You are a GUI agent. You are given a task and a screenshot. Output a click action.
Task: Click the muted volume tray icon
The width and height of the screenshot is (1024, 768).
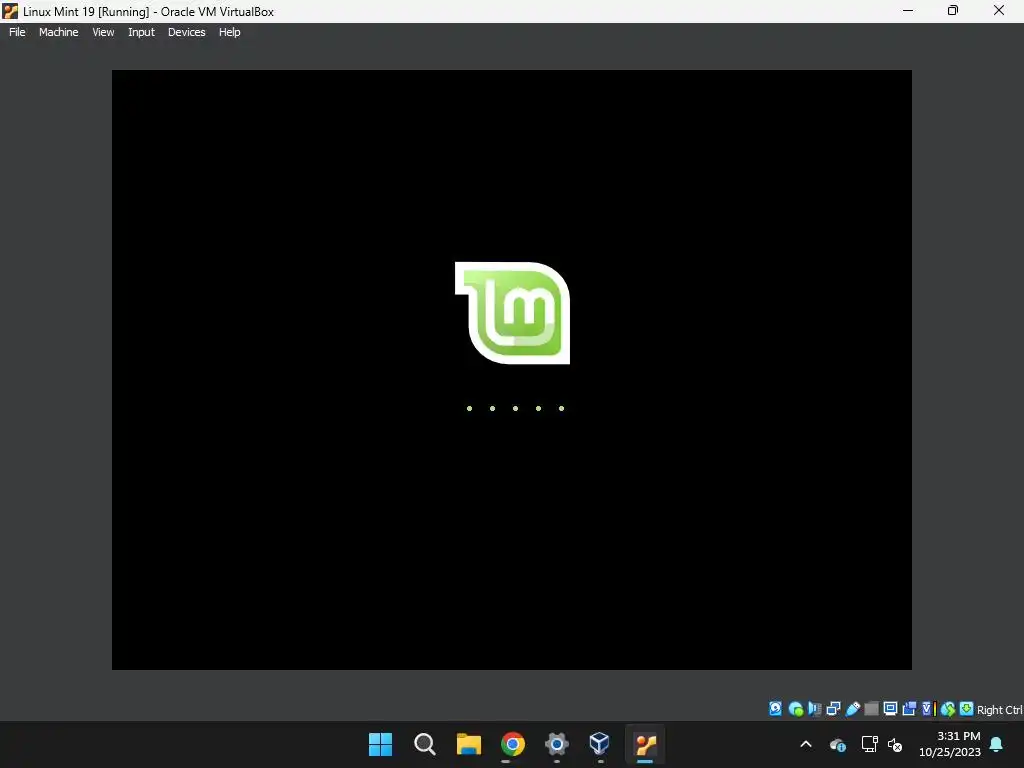895,744
